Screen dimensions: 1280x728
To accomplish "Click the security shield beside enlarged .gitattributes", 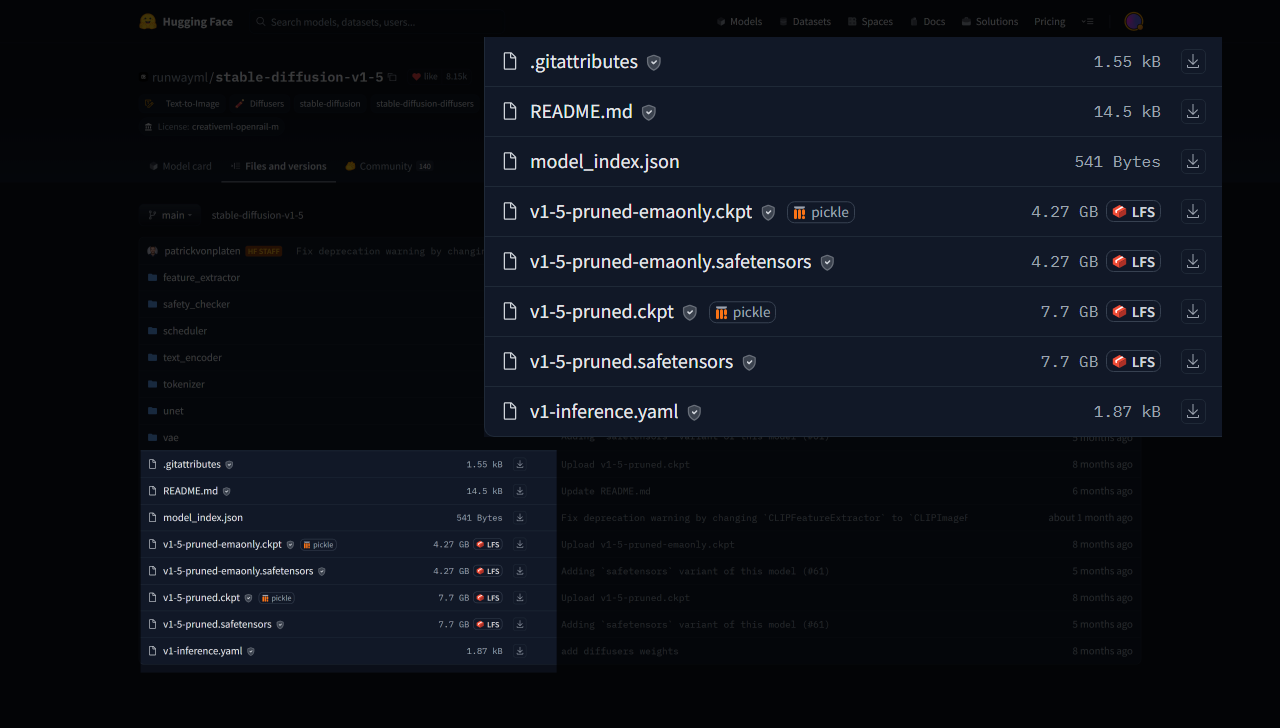I will pyautogui.click(x=654, y=62).
